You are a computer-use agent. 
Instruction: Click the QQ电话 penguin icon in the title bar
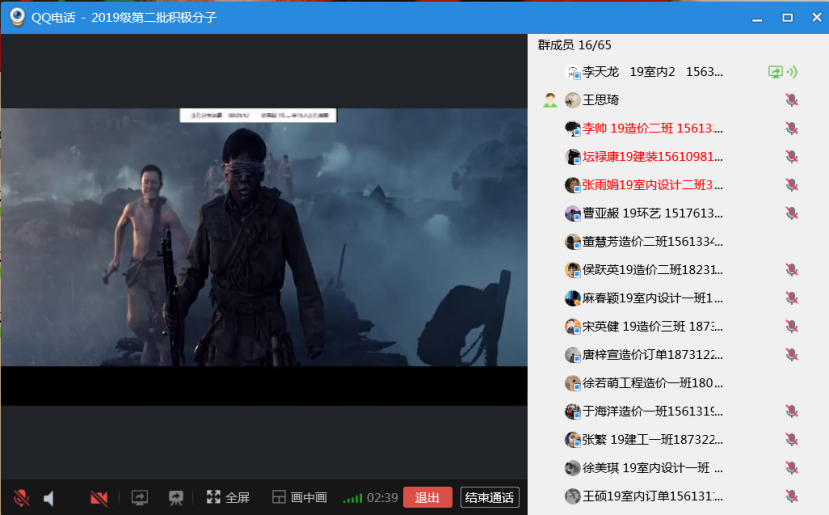point(17,17)
